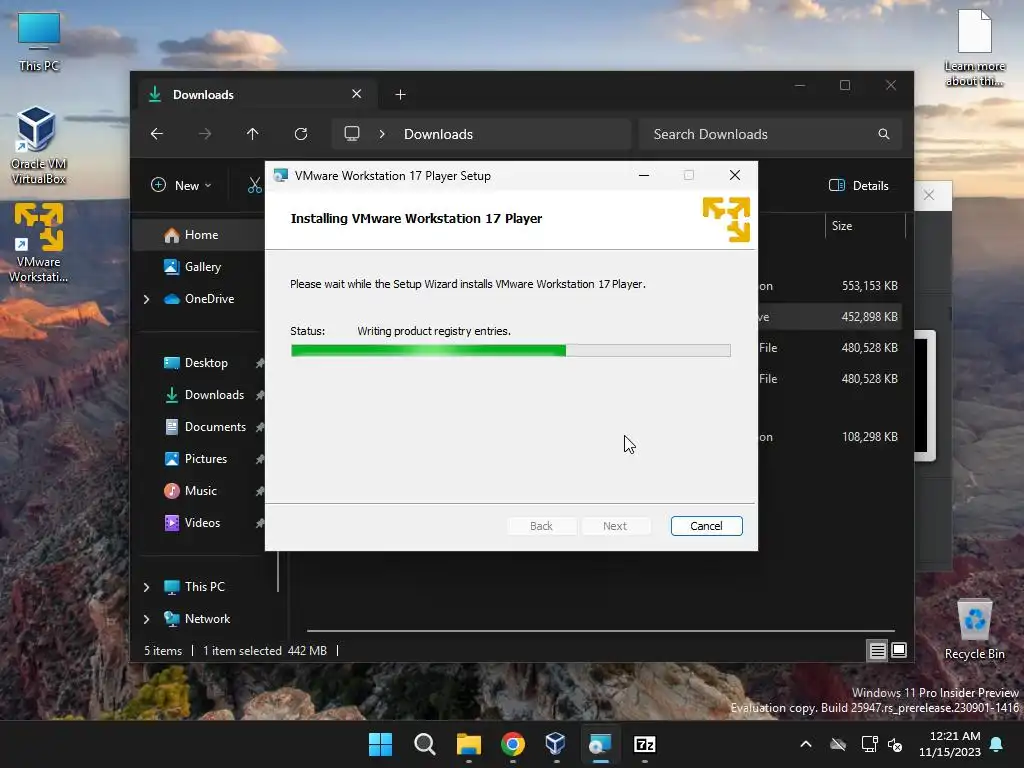Open VirtualBox from the taskbar

[556, 744]
